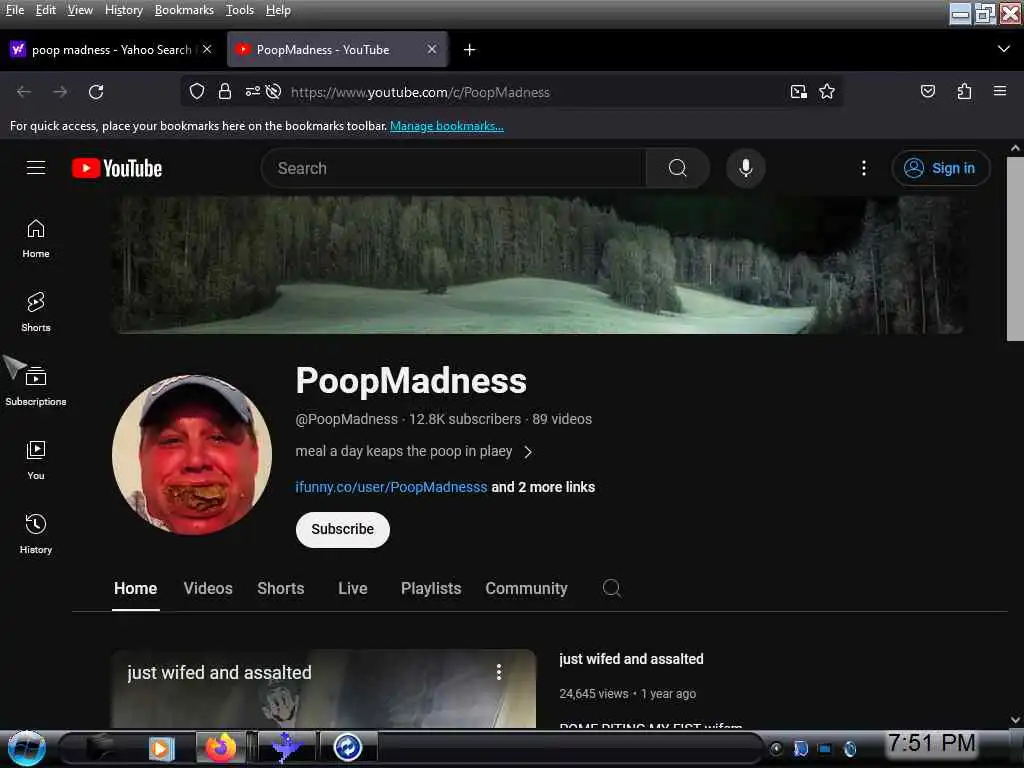1024x768 pixels.
Task: Open the You section in sidebar
Action: click(36, 460)
